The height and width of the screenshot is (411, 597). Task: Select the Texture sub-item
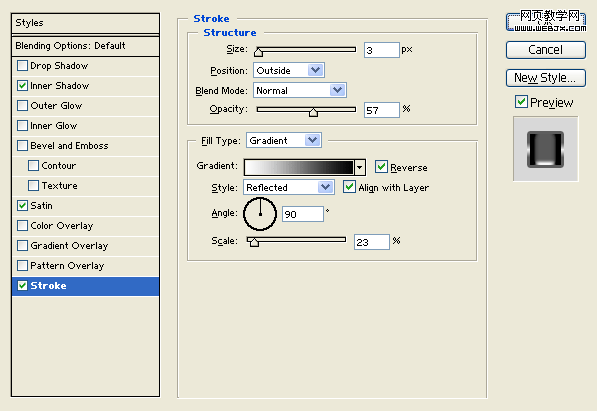[85, 186]
